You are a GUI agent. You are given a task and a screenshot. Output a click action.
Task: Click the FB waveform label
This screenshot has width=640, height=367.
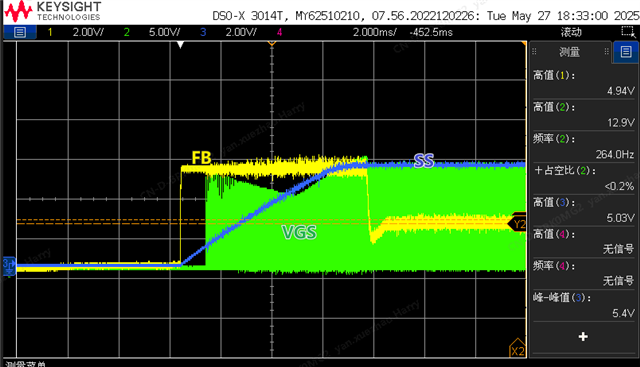pos(201,158)
